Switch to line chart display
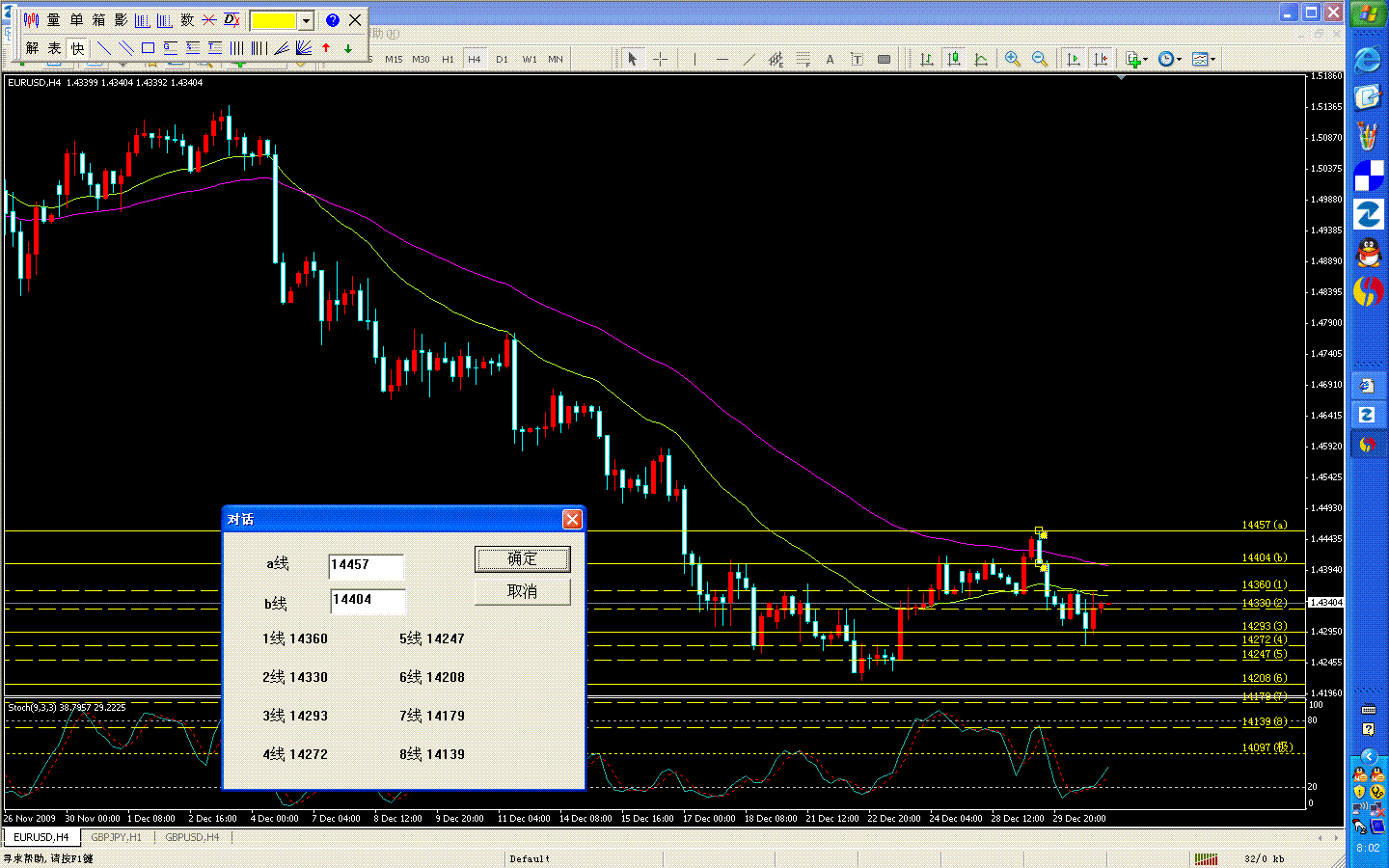This screenshot has height=868, width=1389. [981, 59]
